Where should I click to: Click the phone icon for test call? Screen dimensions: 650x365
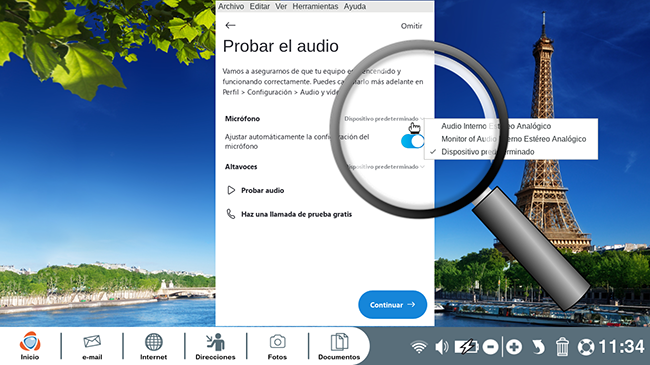click(x=230, y=214)
